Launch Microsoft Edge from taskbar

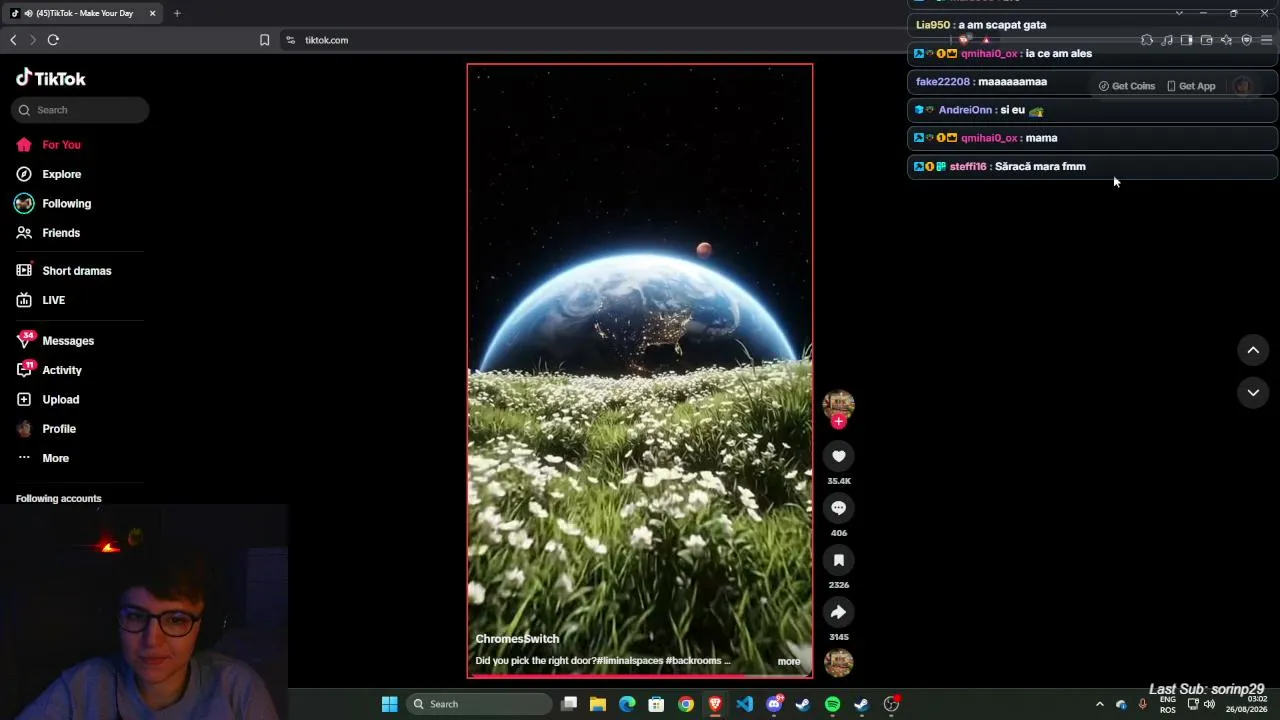(x=627, y=704)
